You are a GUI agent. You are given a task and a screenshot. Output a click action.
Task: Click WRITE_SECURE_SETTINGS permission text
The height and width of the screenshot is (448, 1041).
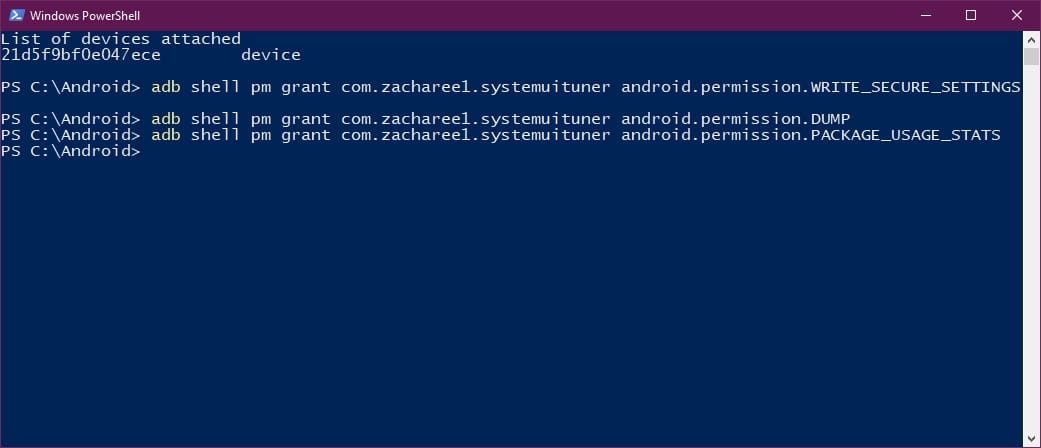pyautogui.click(x=916, y=87)
